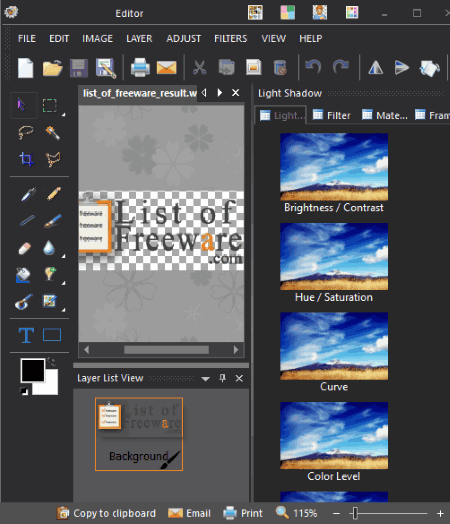
Task: Print using the toolbar printer icon
Action: 140,68
